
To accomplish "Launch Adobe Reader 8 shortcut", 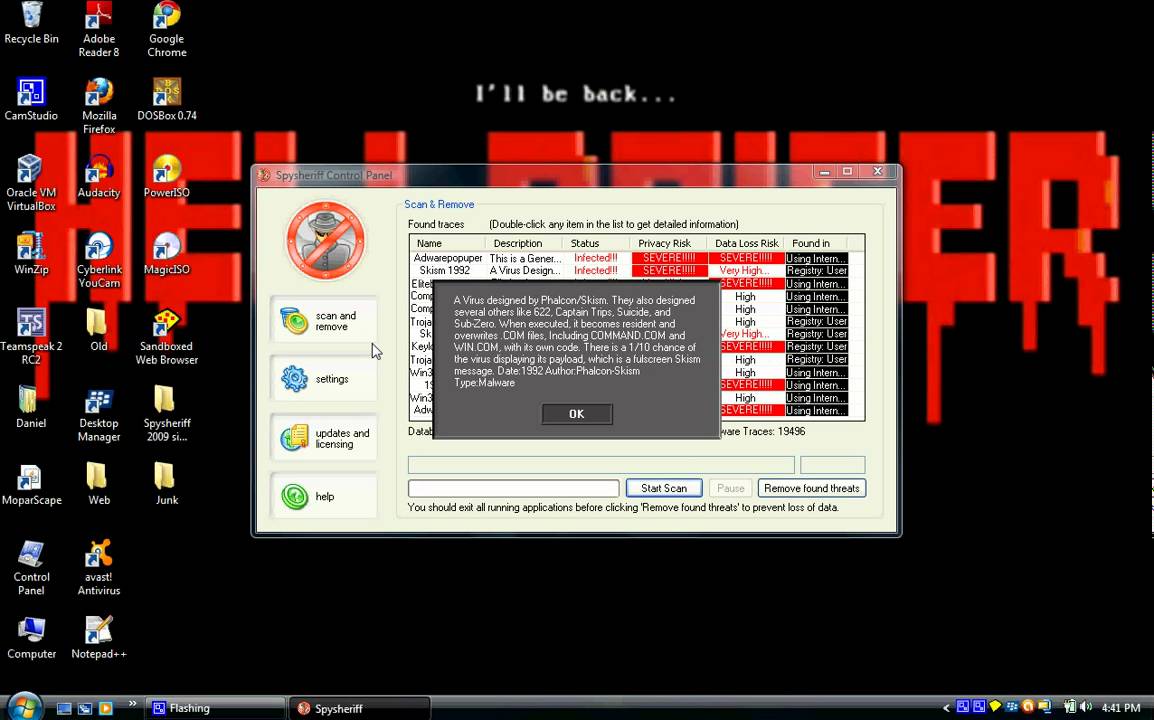I will tap(99, 29).
